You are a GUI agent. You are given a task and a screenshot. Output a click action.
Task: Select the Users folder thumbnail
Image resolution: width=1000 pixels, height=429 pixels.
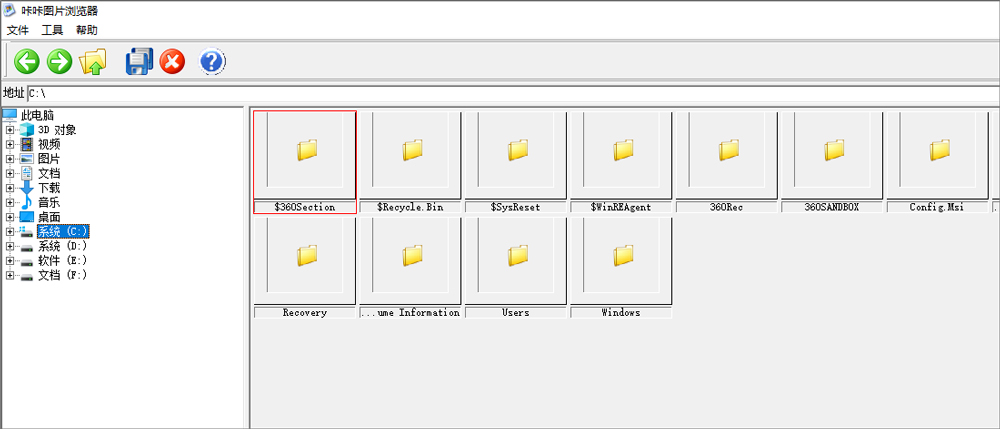pos(516,261)
